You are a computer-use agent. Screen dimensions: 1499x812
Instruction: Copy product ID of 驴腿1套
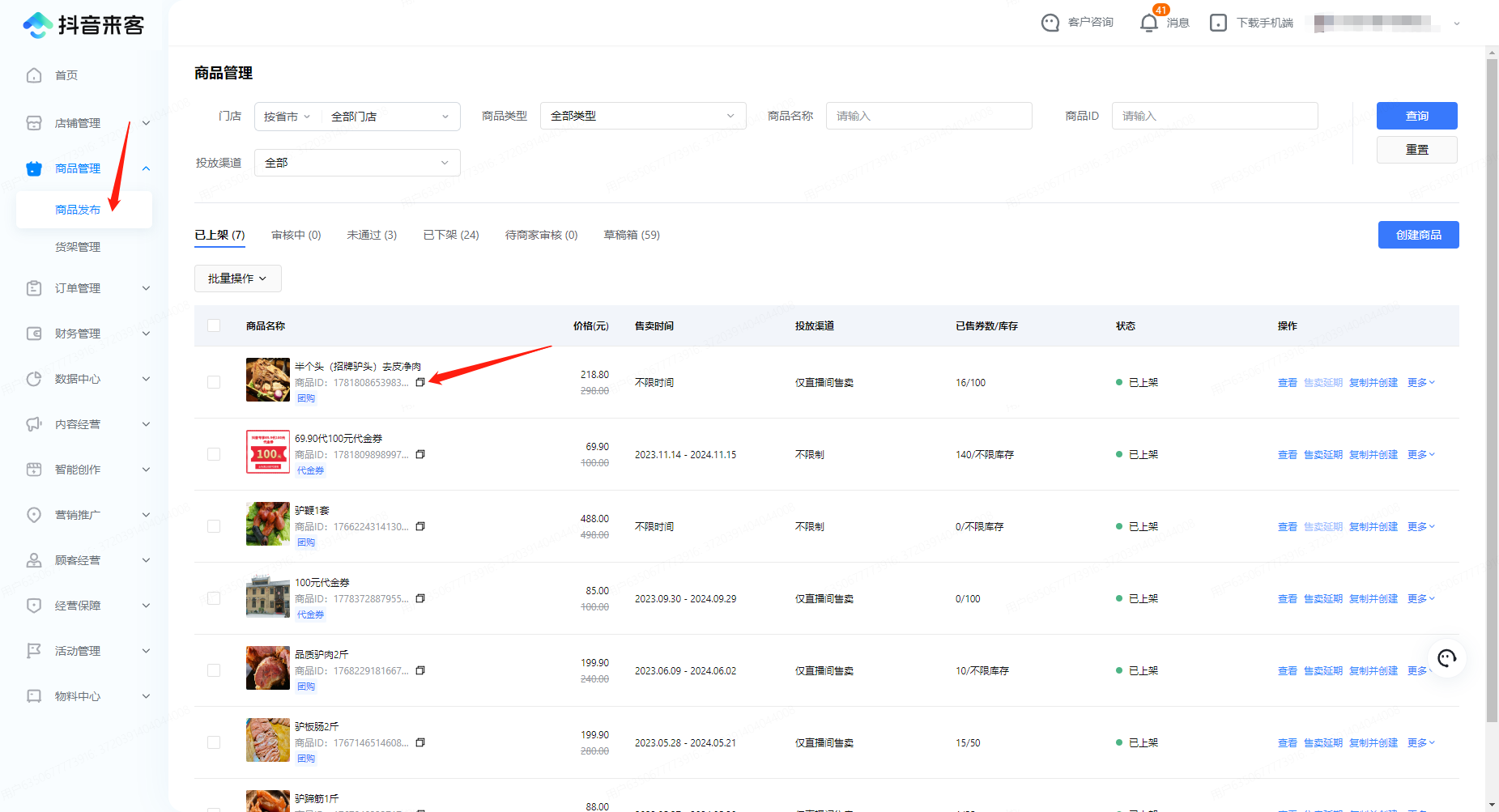[x=420, y=526]
